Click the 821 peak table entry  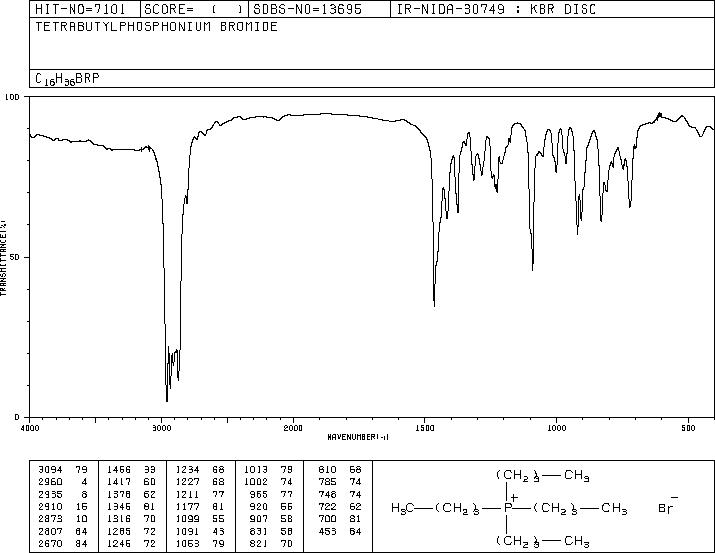pyautogui.click(x=271, y=543)
